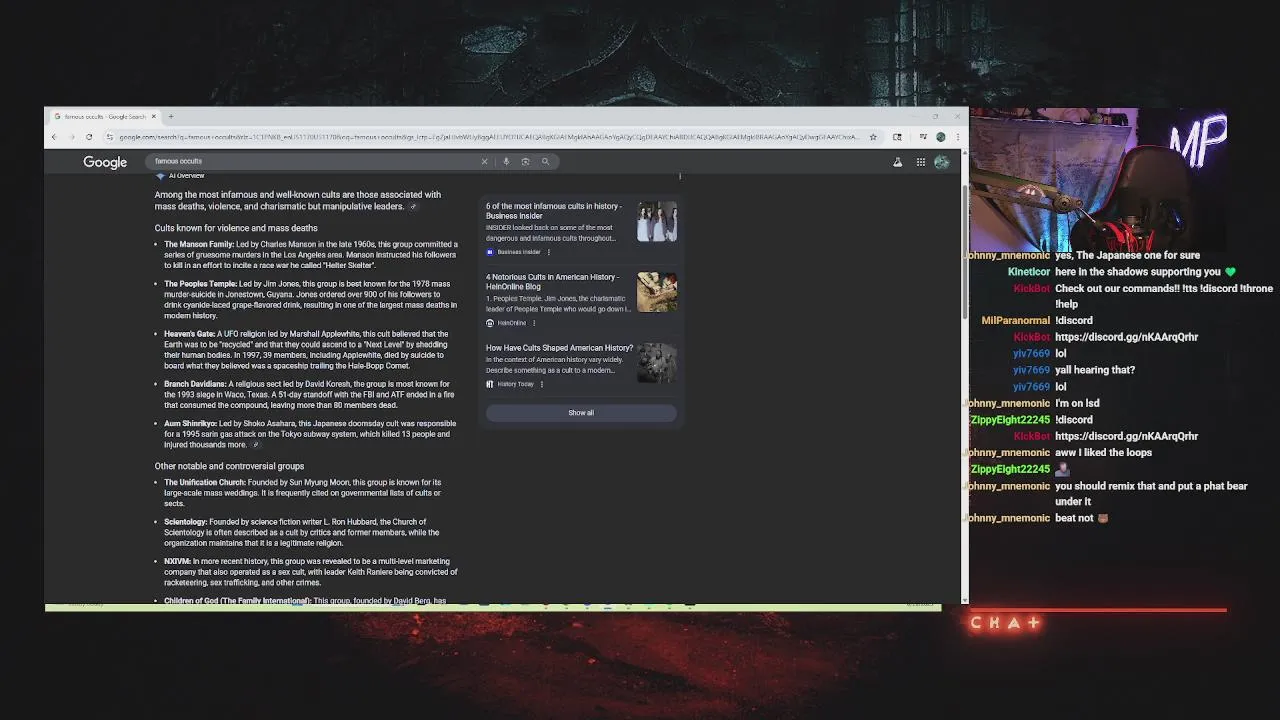Start voice search with microphone icon
The width and height of the screenshot is (1280, 720).
[506, 161]
